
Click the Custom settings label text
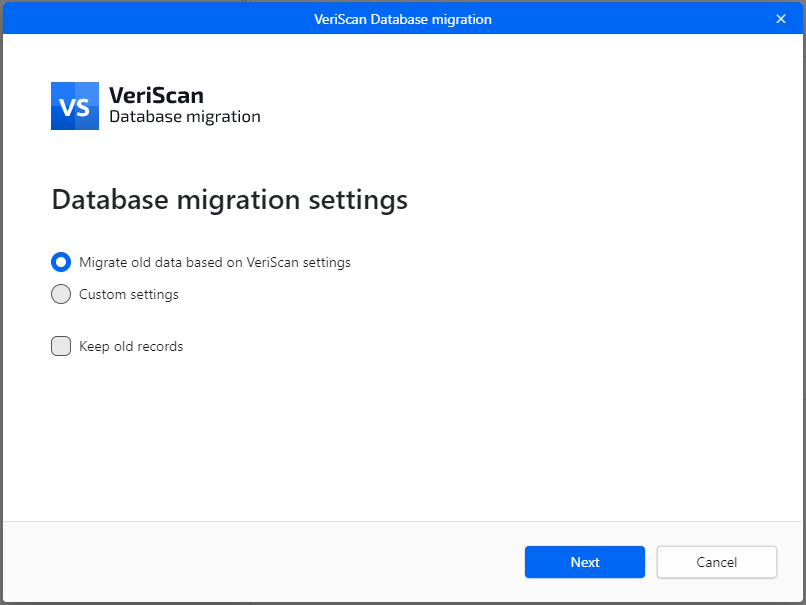(129, 295)
